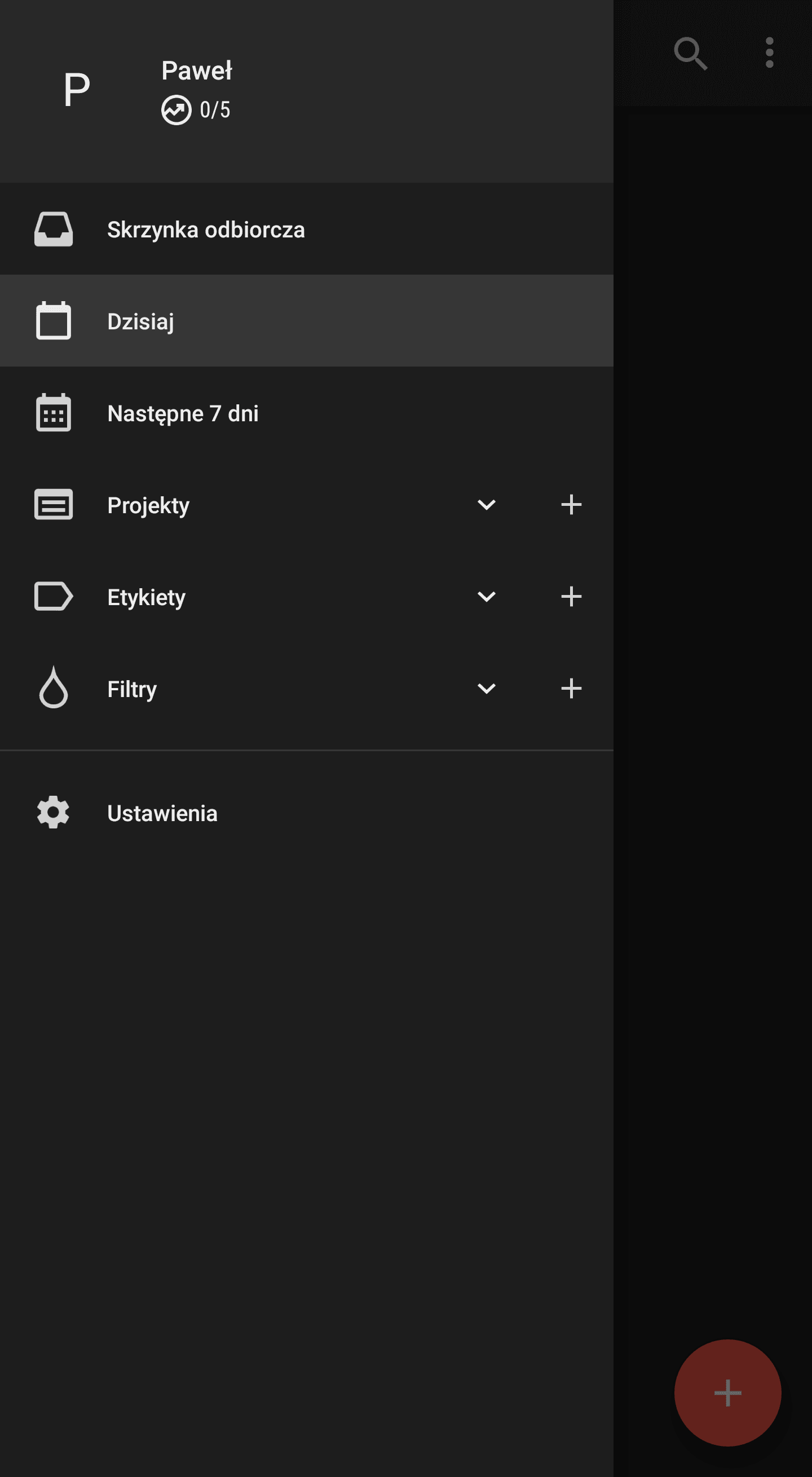The width and height of the screenshot is (812, 1477).
Task: Add a new filter with plus
Action: coord(571,688)
